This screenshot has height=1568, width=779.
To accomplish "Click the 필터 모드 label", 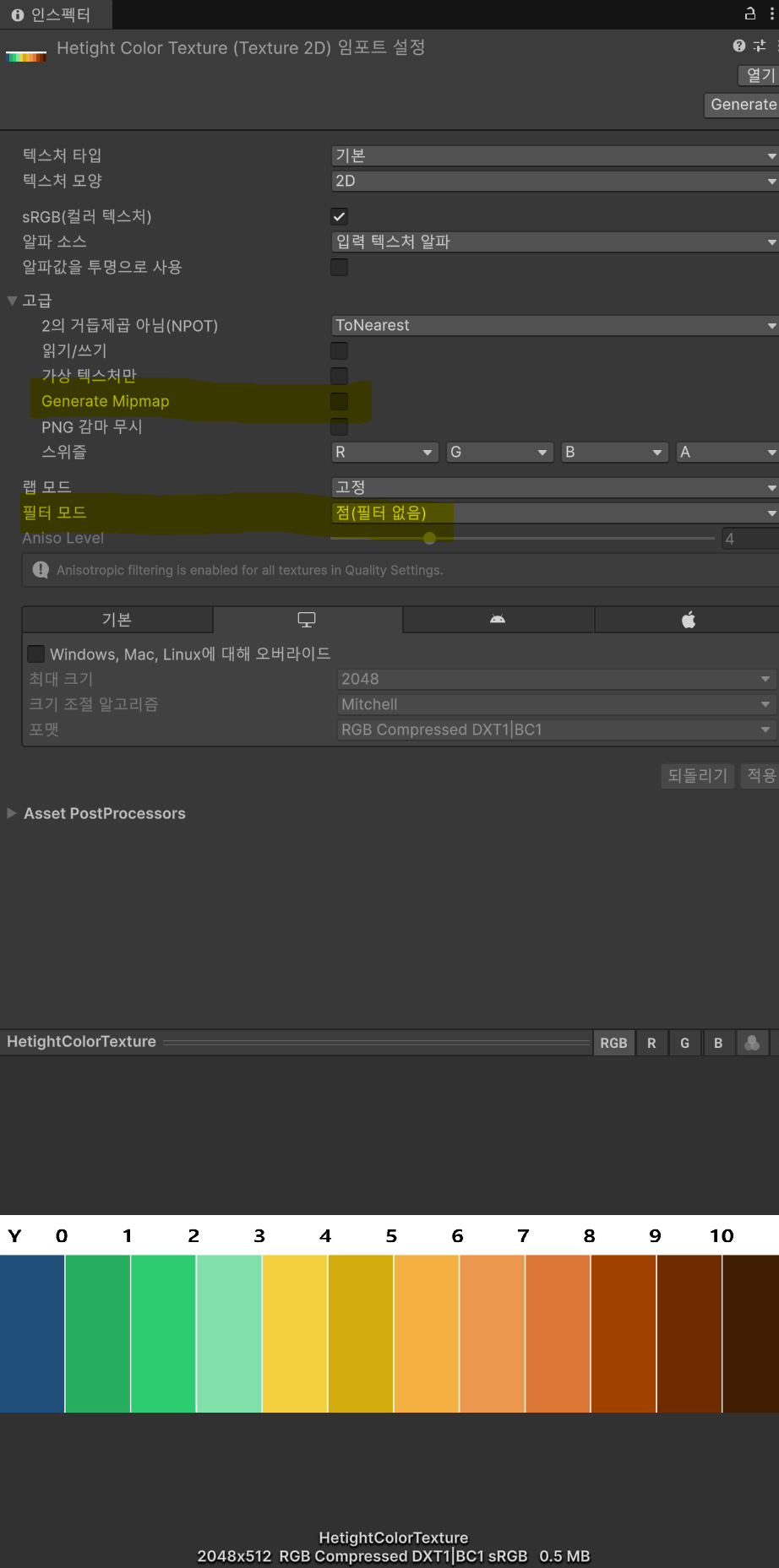I will [55, 513].
